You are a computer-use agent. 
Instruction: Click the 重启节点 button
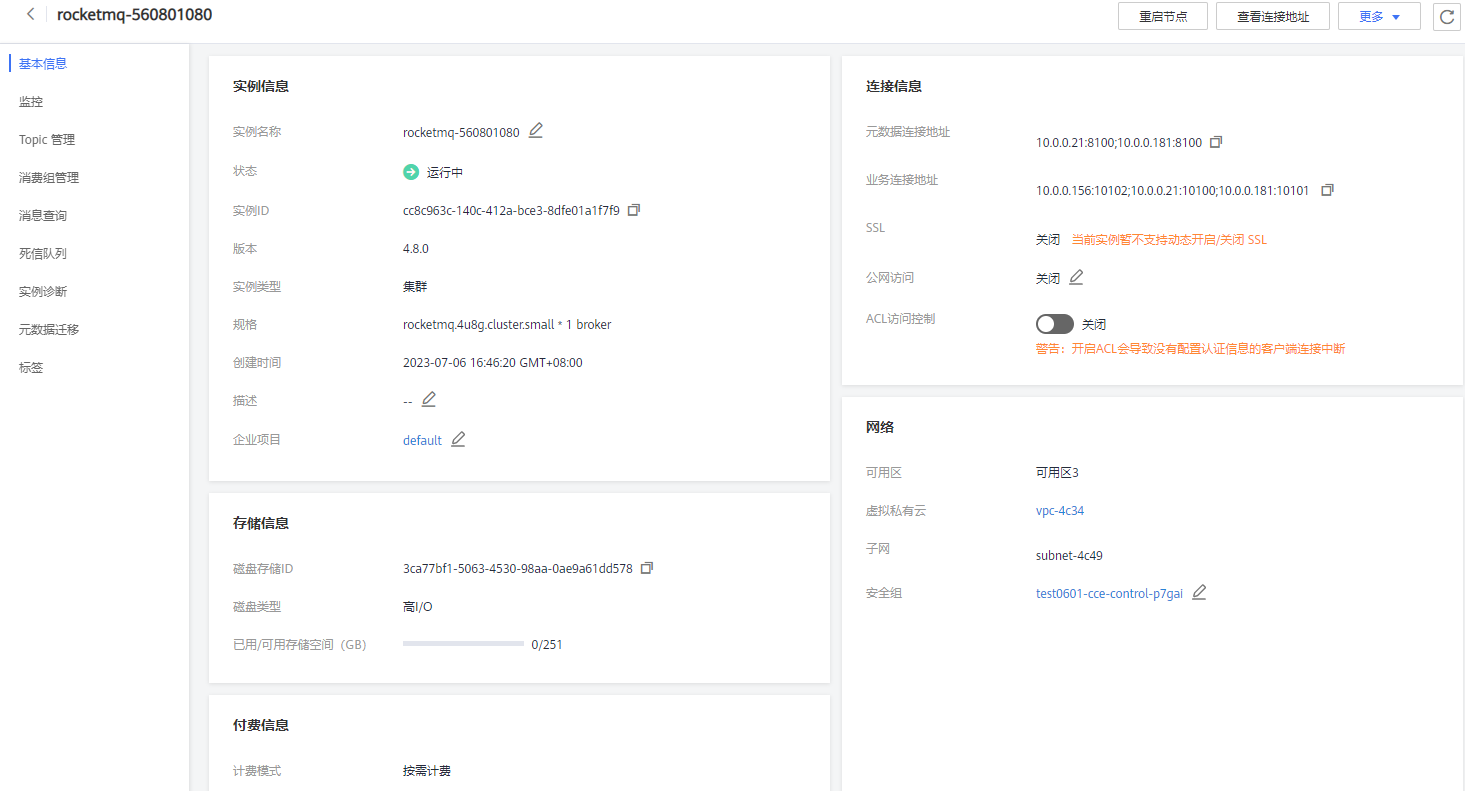tap(1163, 17)
